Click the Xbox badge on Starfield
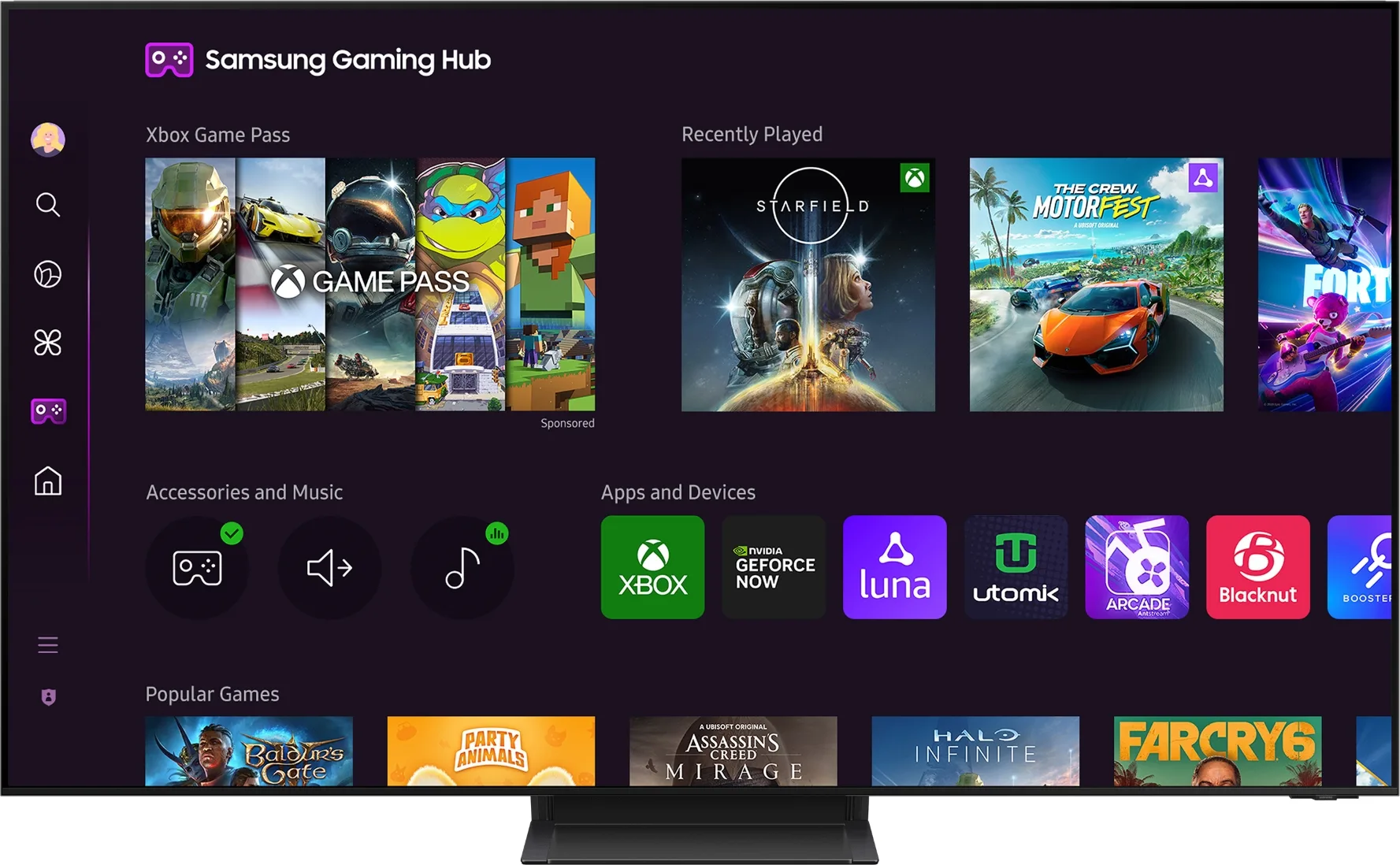1400x865 pixels. (x=915, y=178)
